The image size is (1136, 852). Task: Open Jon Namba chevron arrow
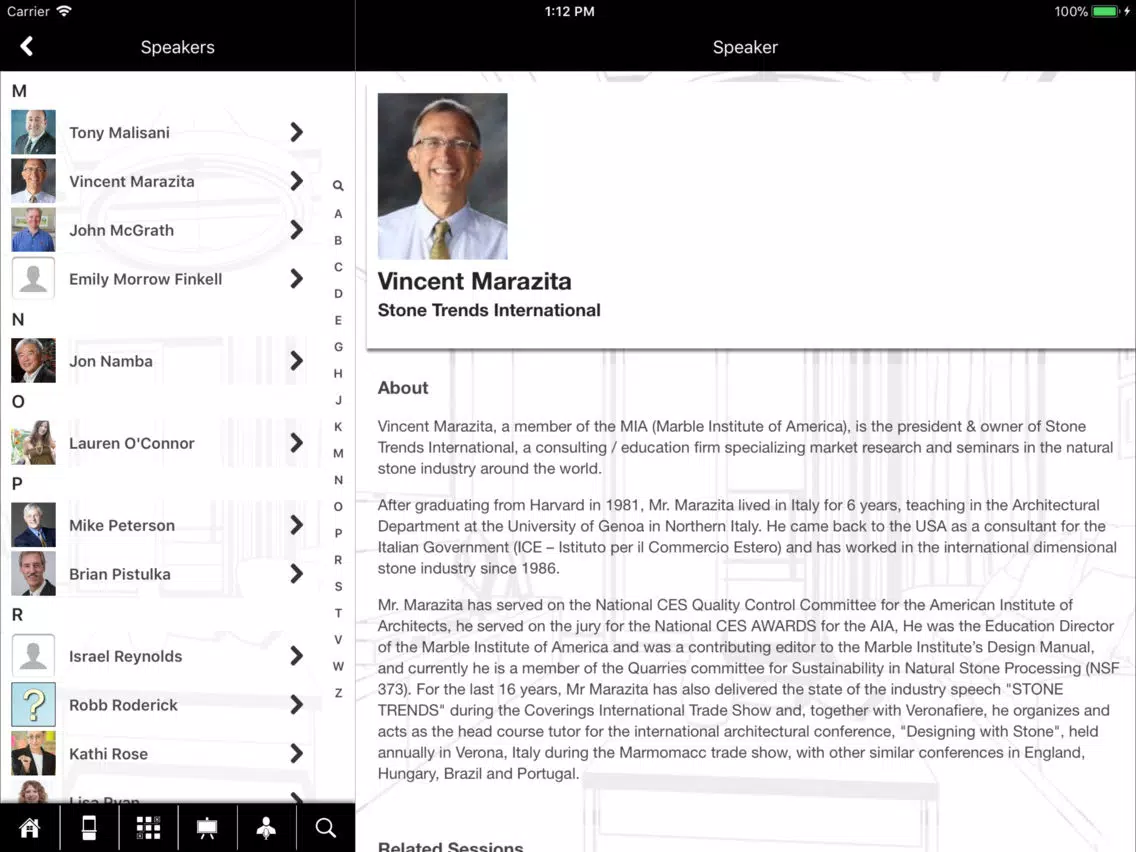click(x=296, y=361)
